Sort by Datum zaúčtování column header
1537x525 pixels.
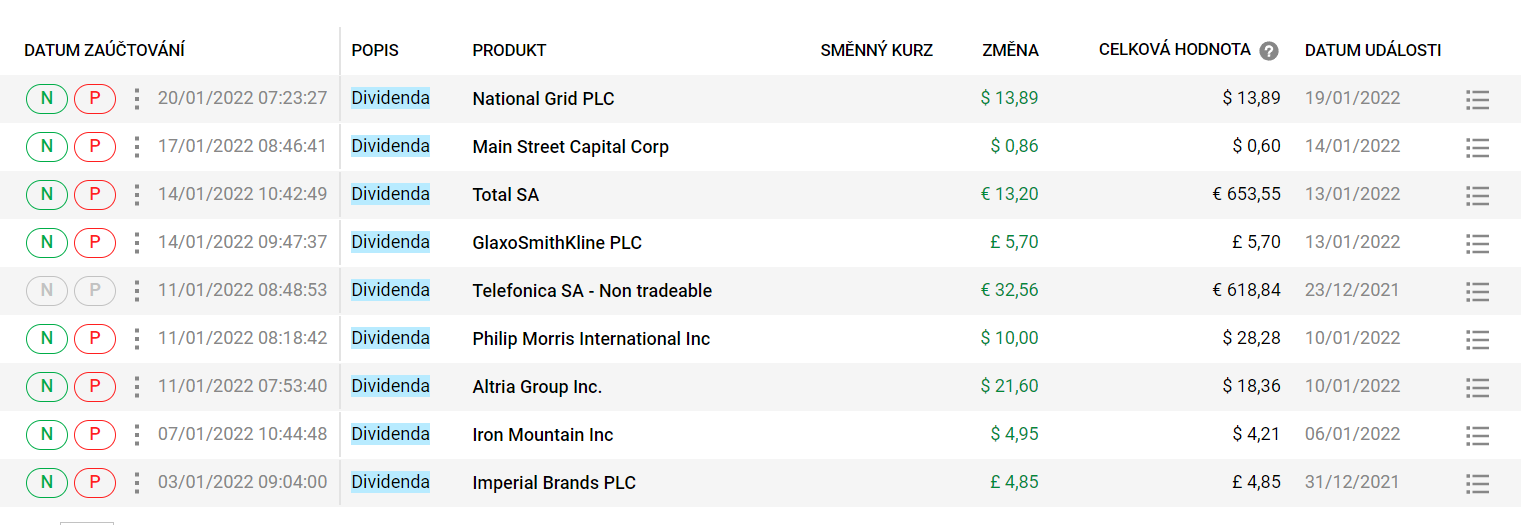coord(105,50)
